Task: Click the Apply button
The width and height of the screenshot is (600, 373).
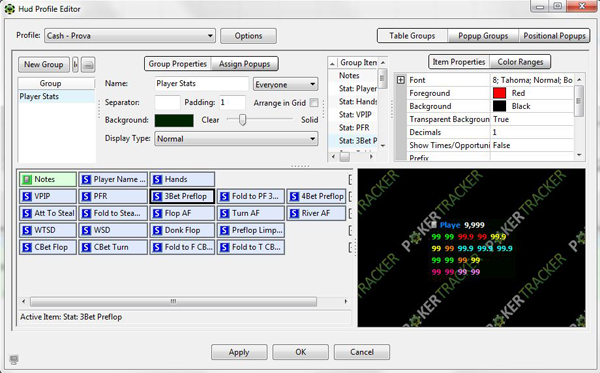Action: [x=239, y=352]
